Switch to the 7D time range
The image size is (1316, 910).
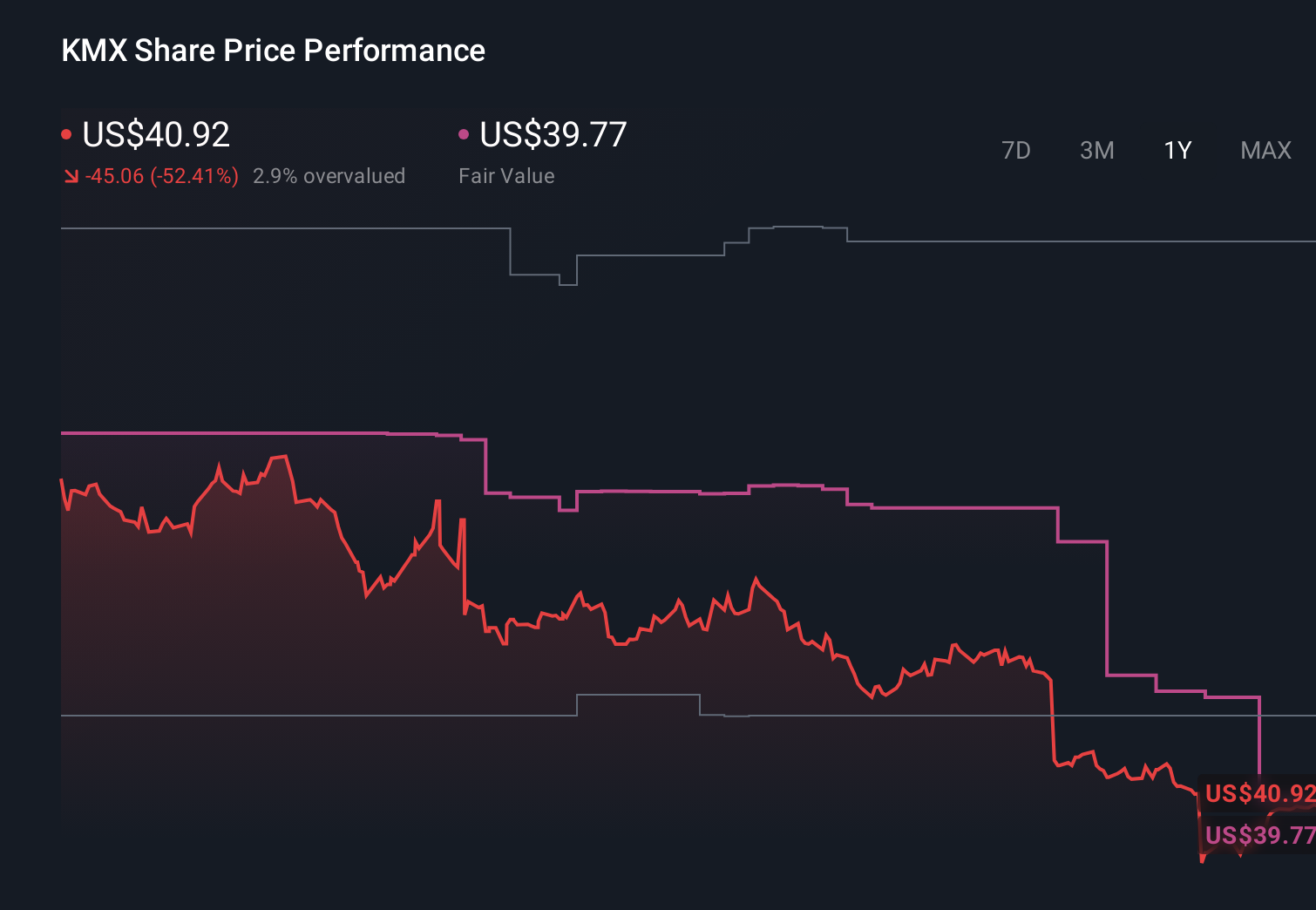point(1017,150)
